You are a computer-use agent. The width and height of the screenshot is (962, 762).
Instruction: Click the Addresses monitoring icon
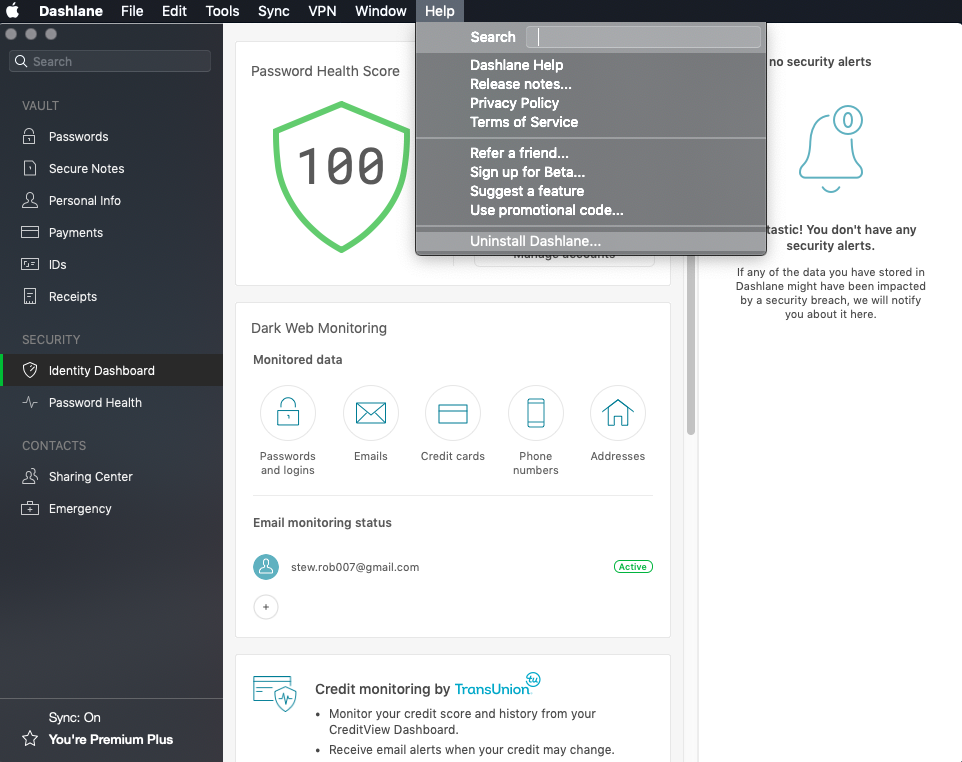click(617, 413)
